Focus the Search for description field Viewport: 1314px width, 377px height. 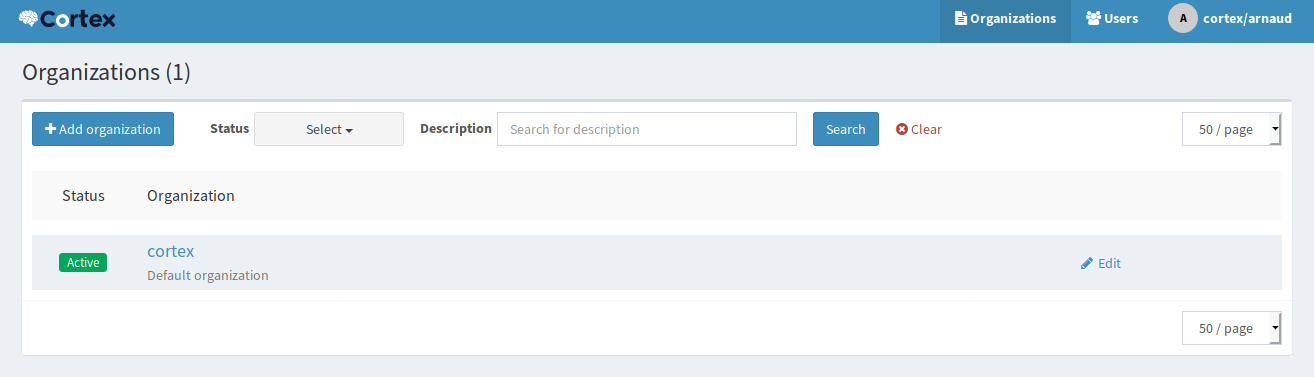click(647, 129)
